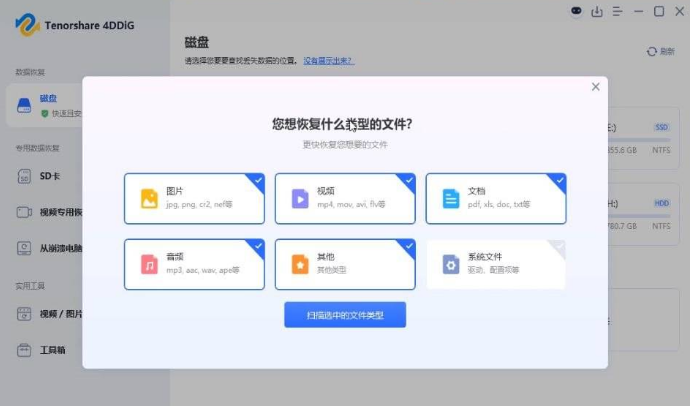
Task: Select 视频专用恢复 label in sidebar
Action: click(x=61, y=212)
